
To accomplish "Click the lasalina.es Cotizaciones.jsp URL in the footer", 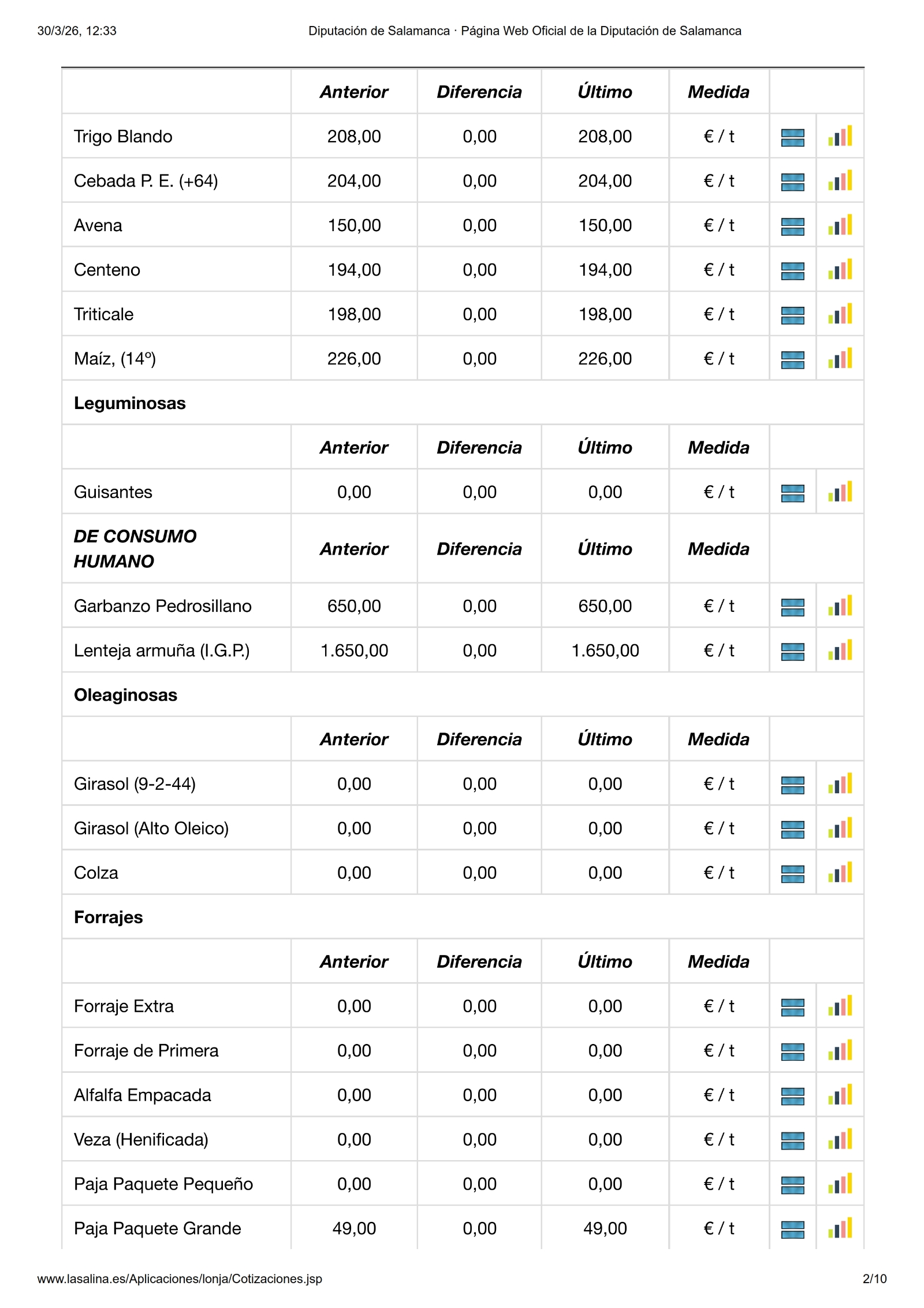I will tap(180, 1279).
